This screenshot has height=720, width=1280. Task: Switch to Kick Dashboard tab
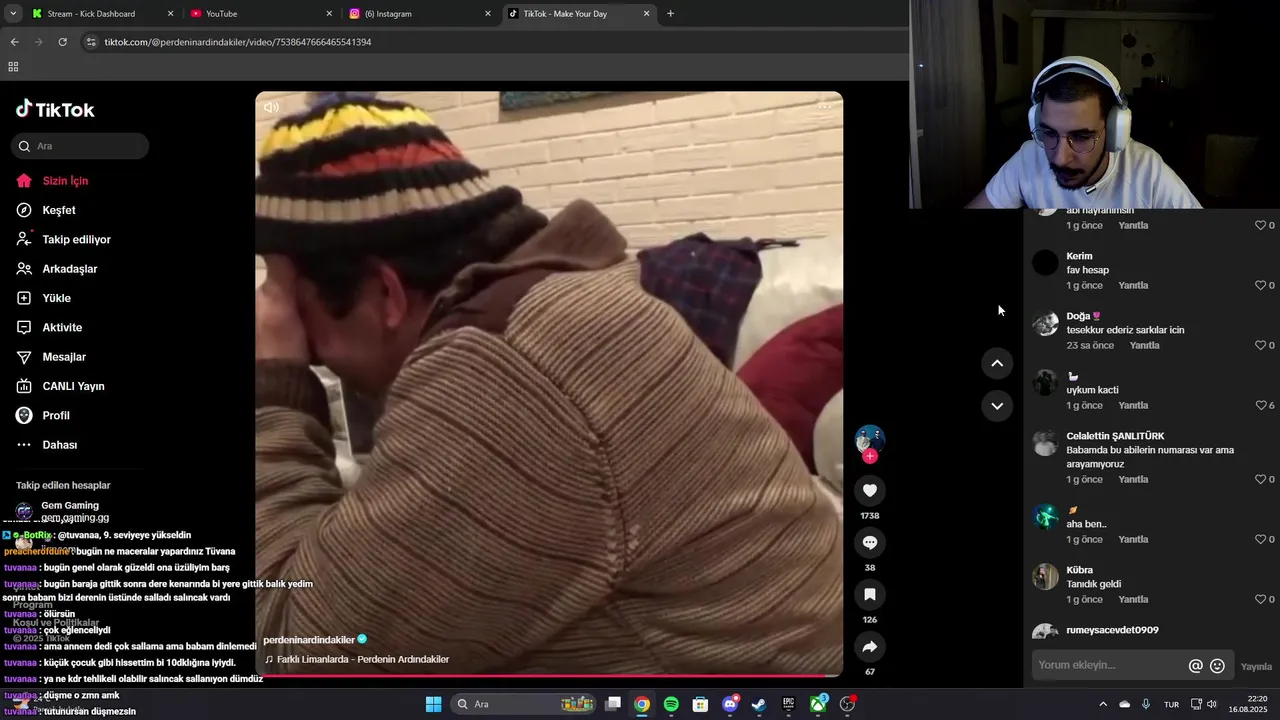pyautogui.click(x=102, y=14)
